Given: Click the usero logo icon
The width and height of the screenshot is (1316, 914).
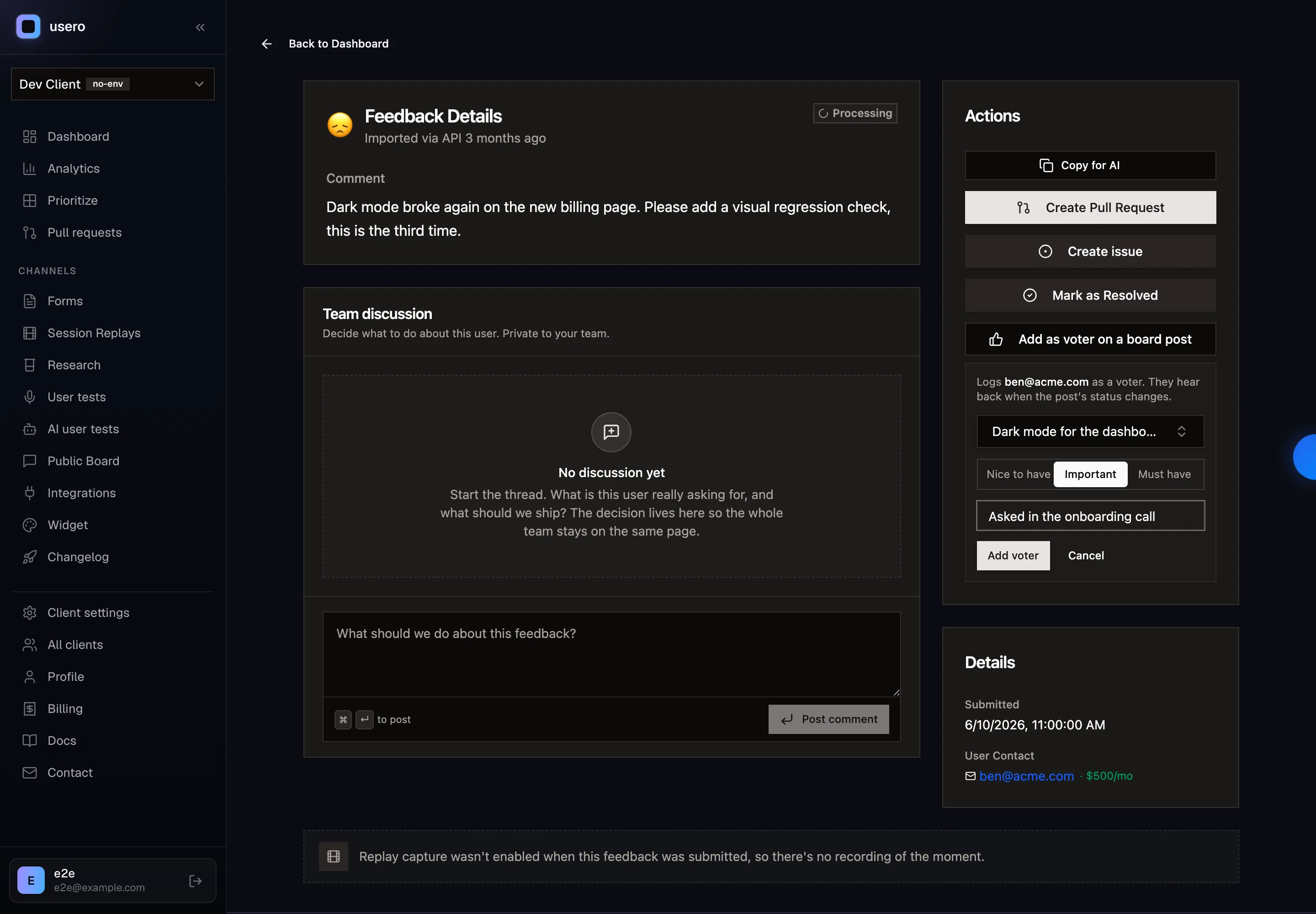Looking at the screenshot, I should 28,27.
